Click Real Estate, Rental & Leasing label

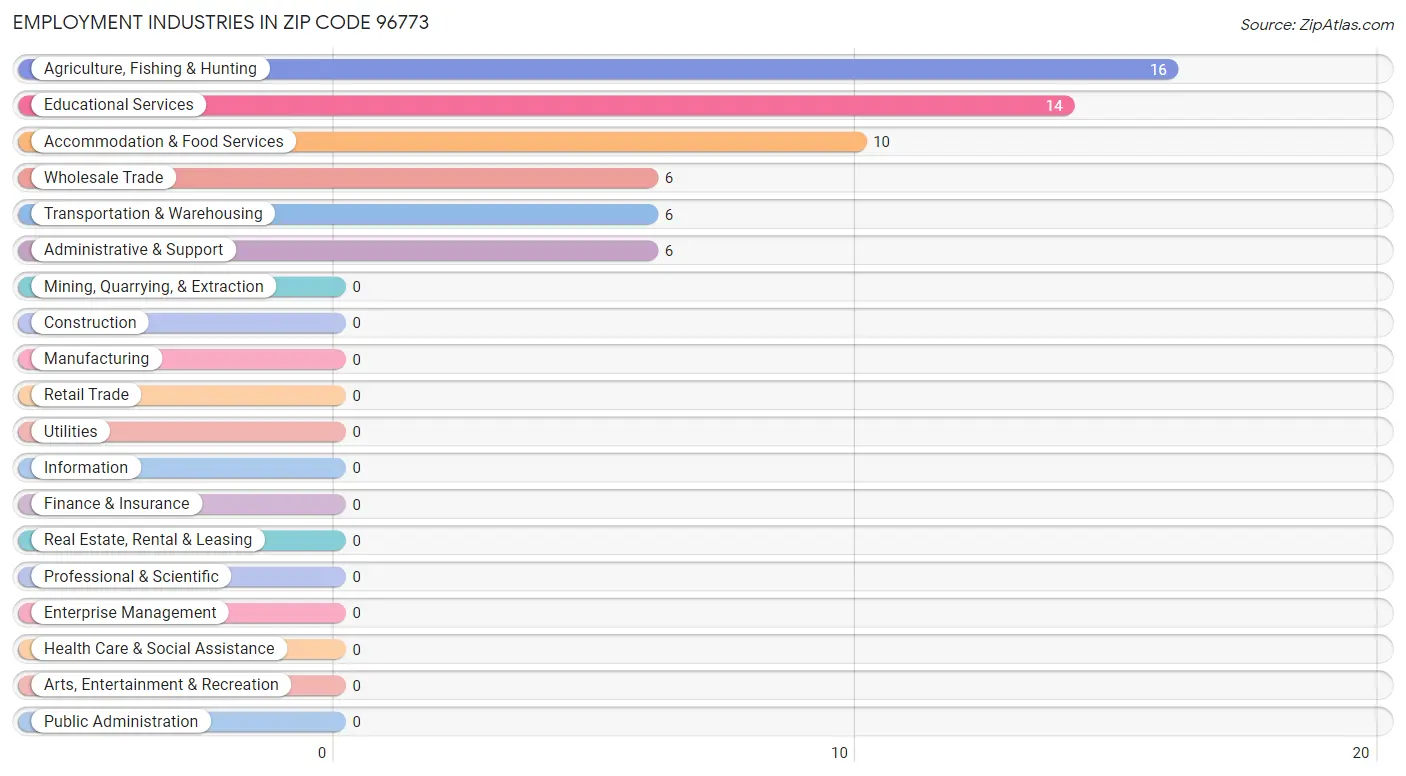pyautogui.click(x=148, y=540)
